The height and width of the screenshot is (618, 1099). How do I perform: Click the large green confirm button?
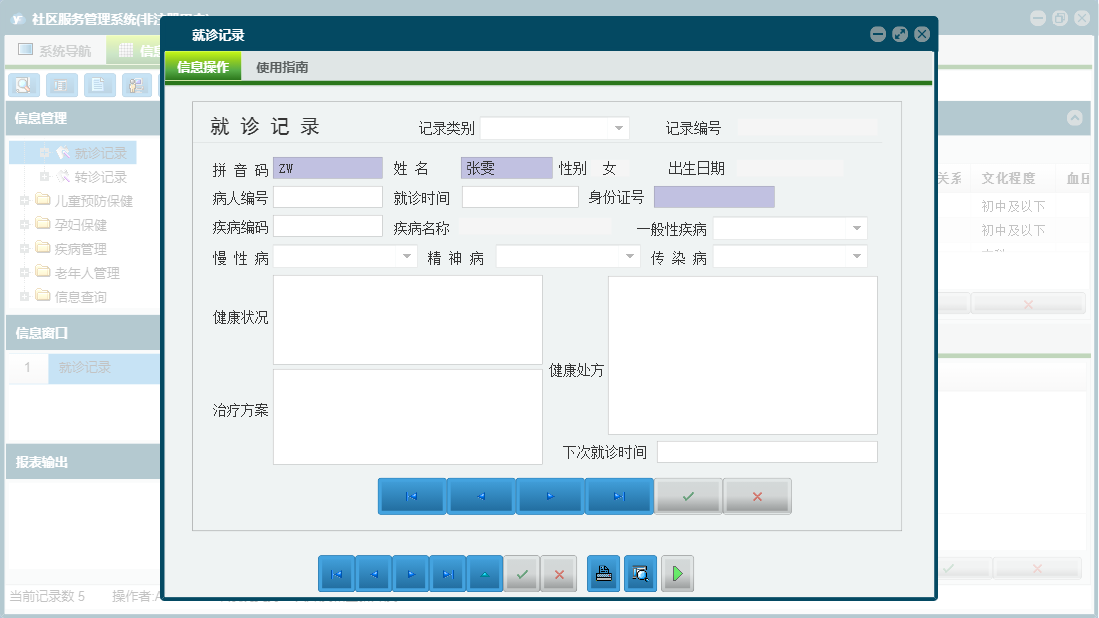coord(688,495)
